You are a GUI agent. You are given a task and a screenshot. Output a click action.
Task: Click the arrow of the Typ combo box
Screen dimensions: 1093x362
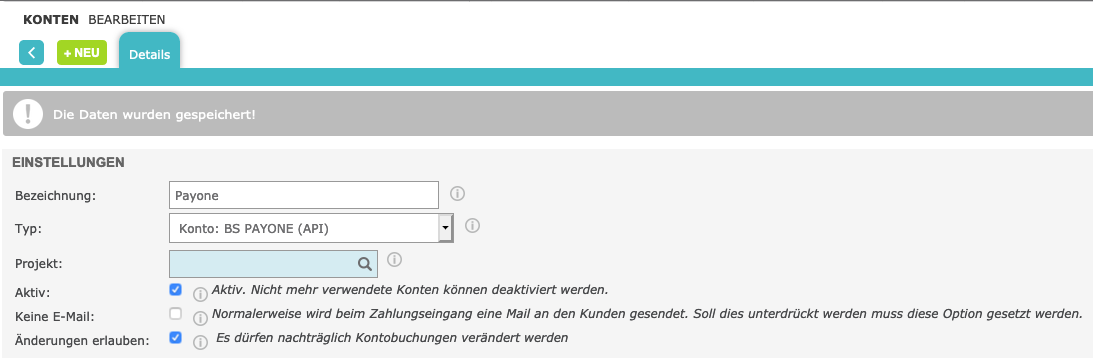coord(445,228)
